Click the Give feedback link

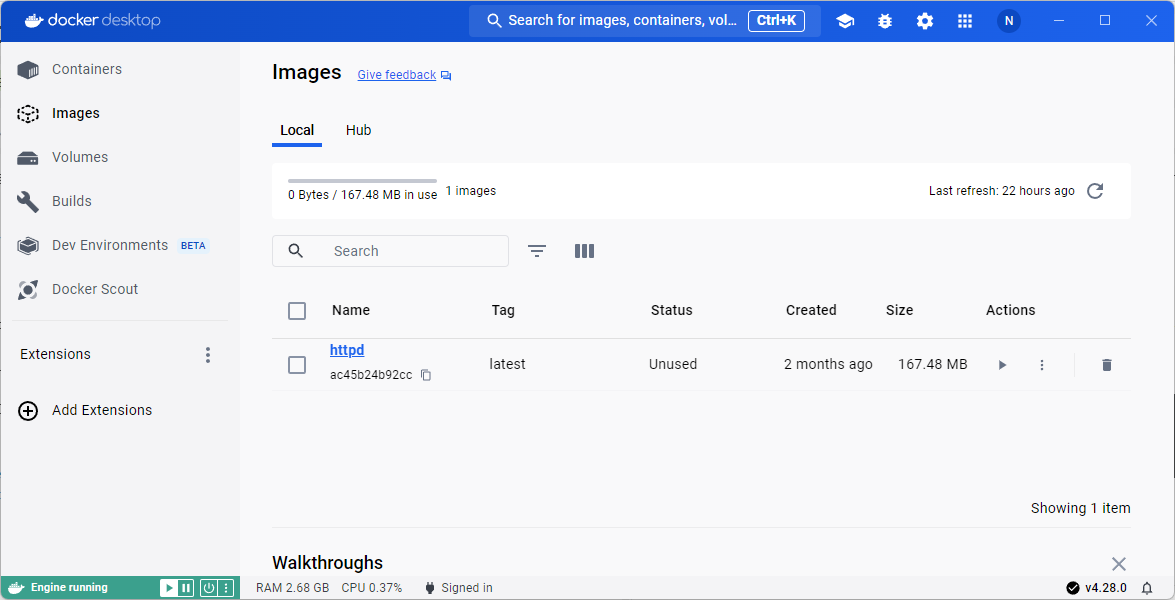[x=396, y=75]
